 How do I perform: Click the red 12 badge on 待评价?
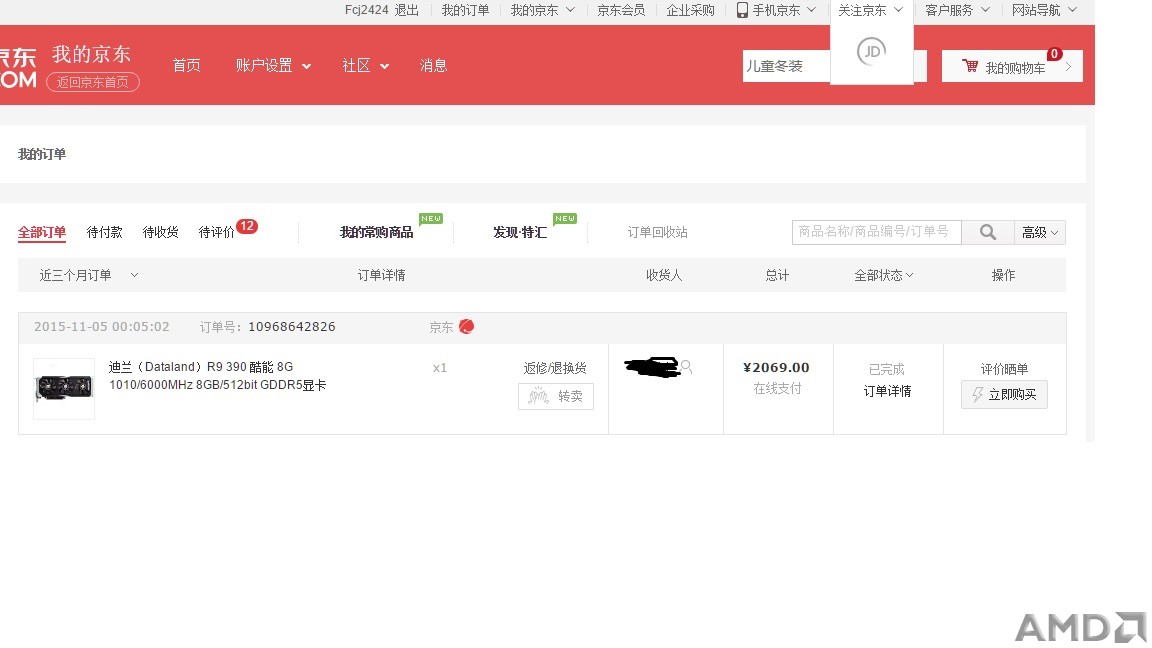(x=247, y=226)
